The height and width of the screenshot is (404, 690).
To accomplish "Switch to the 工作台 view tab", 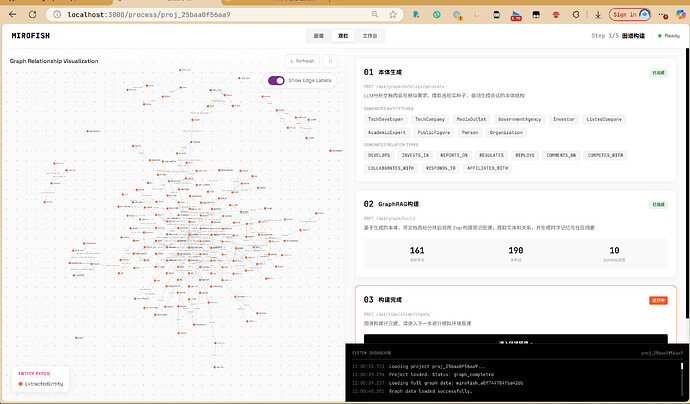I will pyautogui.click(x=370, y=36).
